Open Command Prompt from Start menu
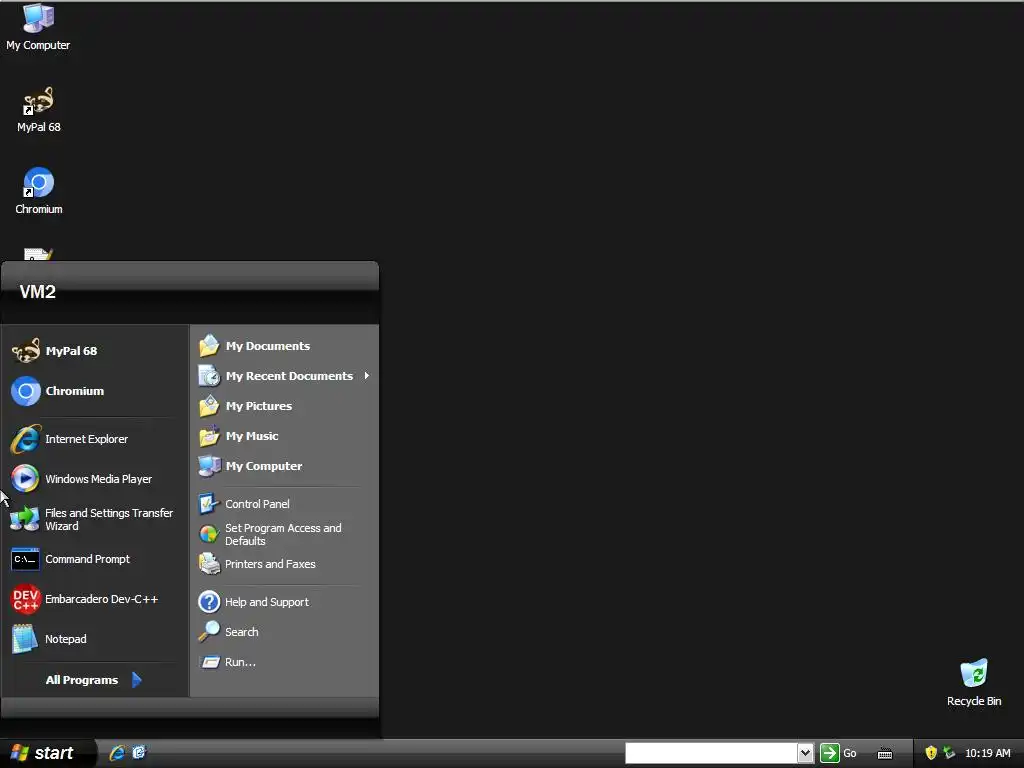Screen dimensions: 1024x768 click(95, 559)
